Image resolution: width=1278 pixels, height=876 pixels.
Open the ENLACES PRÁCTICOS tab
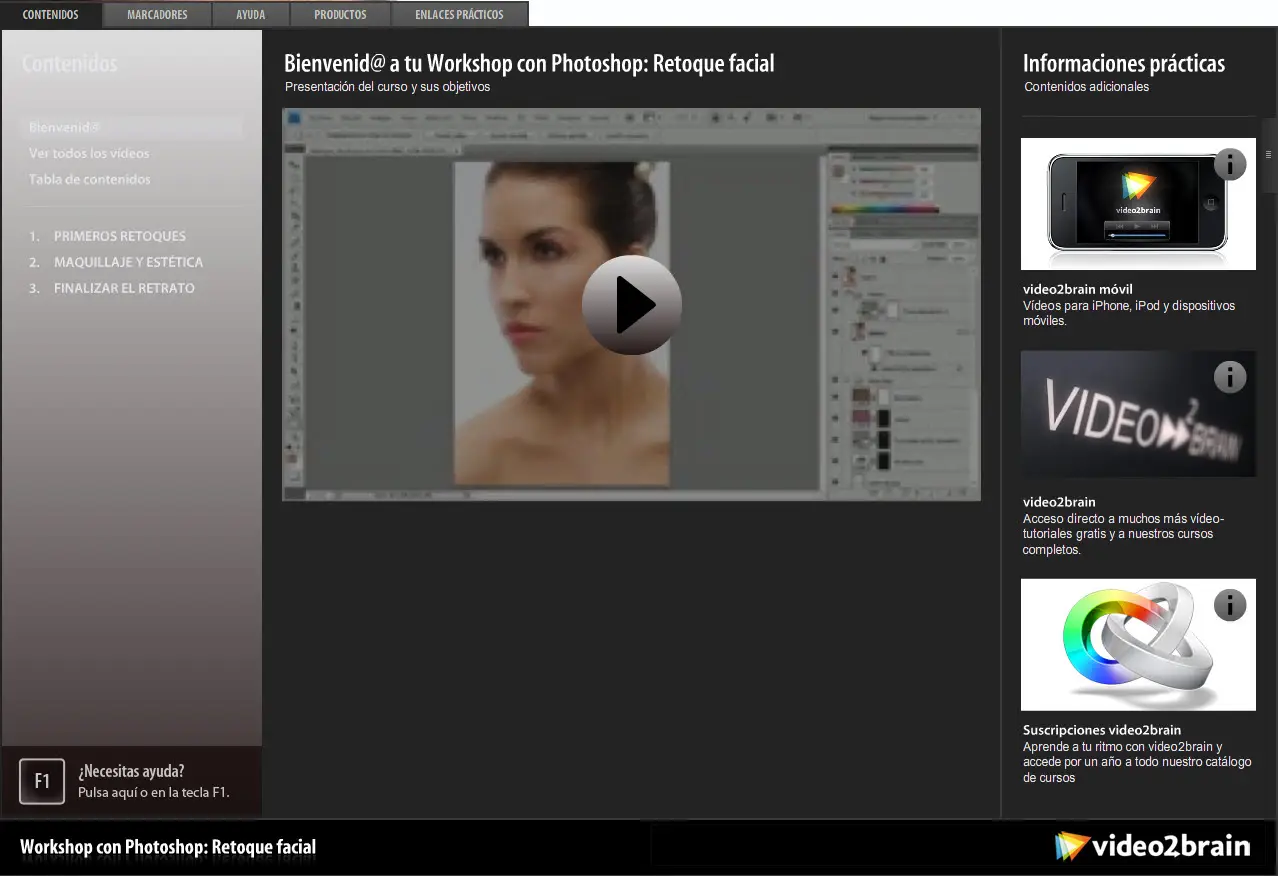(459, 15)
